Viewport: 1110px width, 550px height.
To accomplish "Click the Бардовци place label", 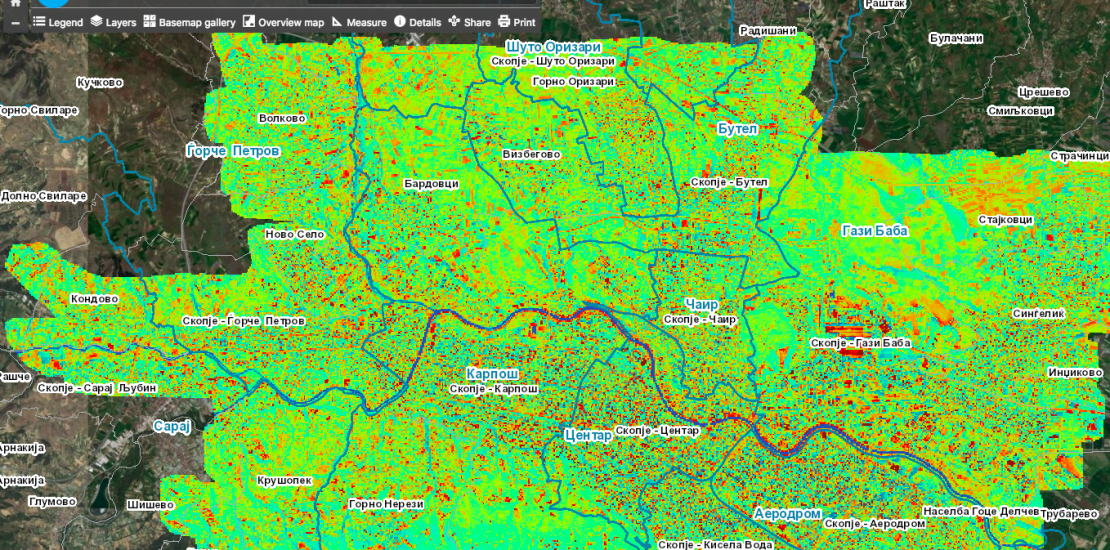I will pyautogui.click(x=431, y=185).
